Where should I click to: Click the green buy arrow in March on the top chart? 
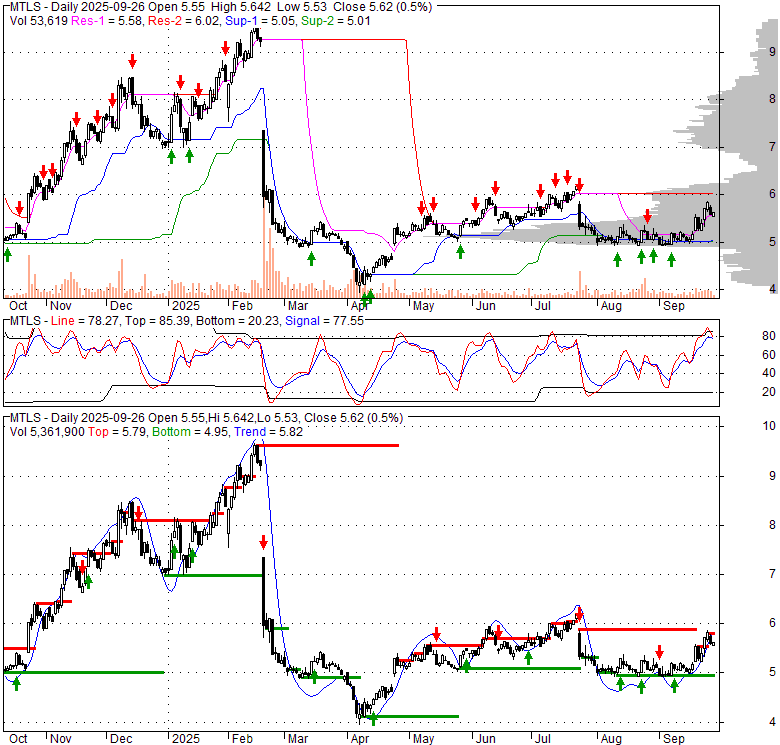[311, 259]
